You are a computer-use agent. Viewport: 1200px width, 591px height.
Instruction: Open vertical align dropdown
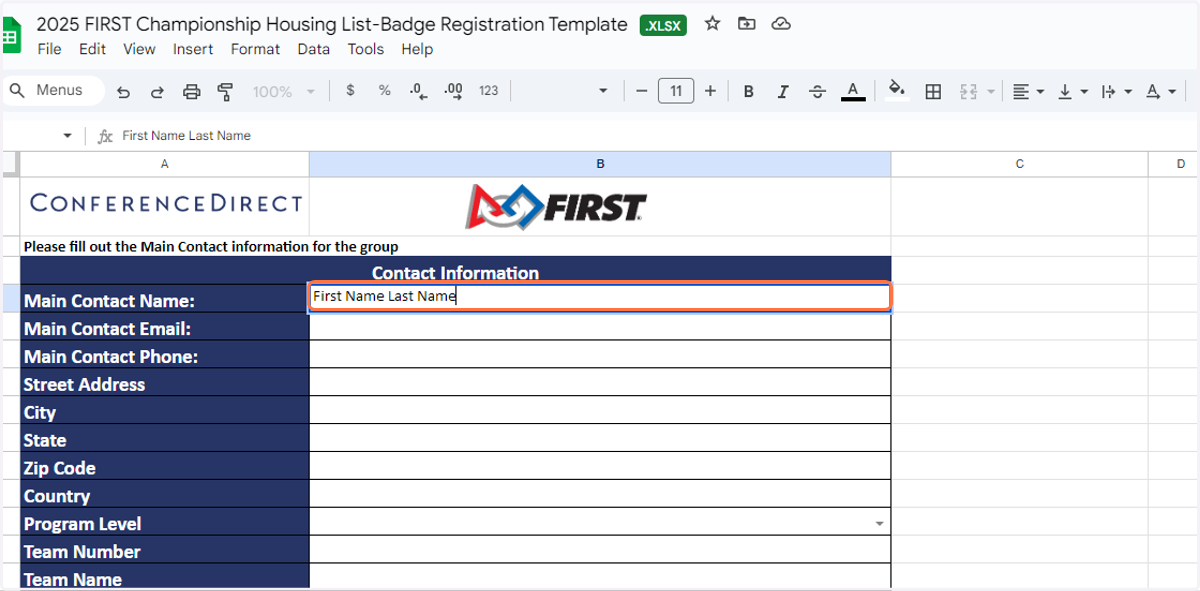[1071, 92]
